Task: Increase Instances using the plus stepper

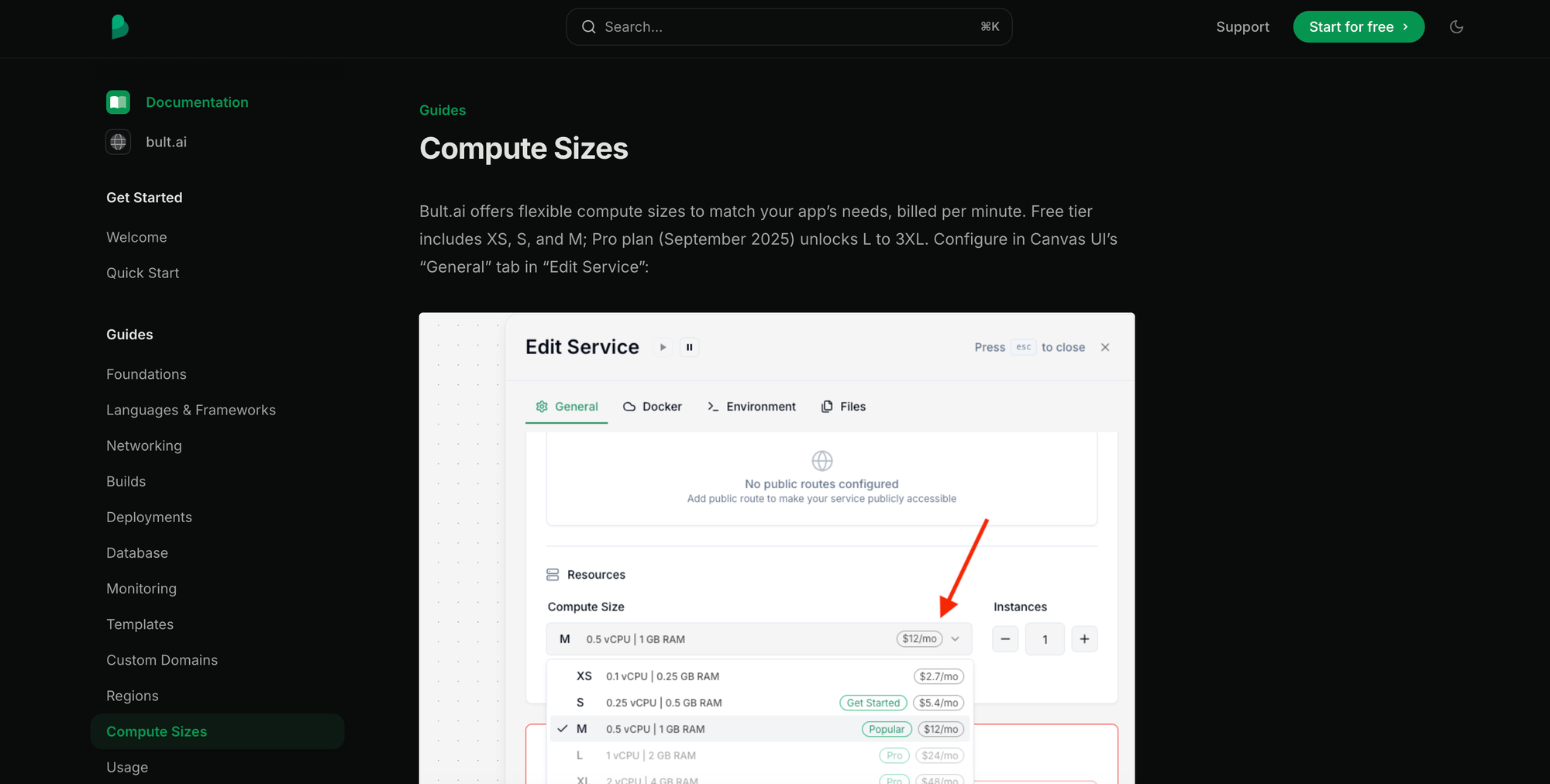Action: point(1084,638)
